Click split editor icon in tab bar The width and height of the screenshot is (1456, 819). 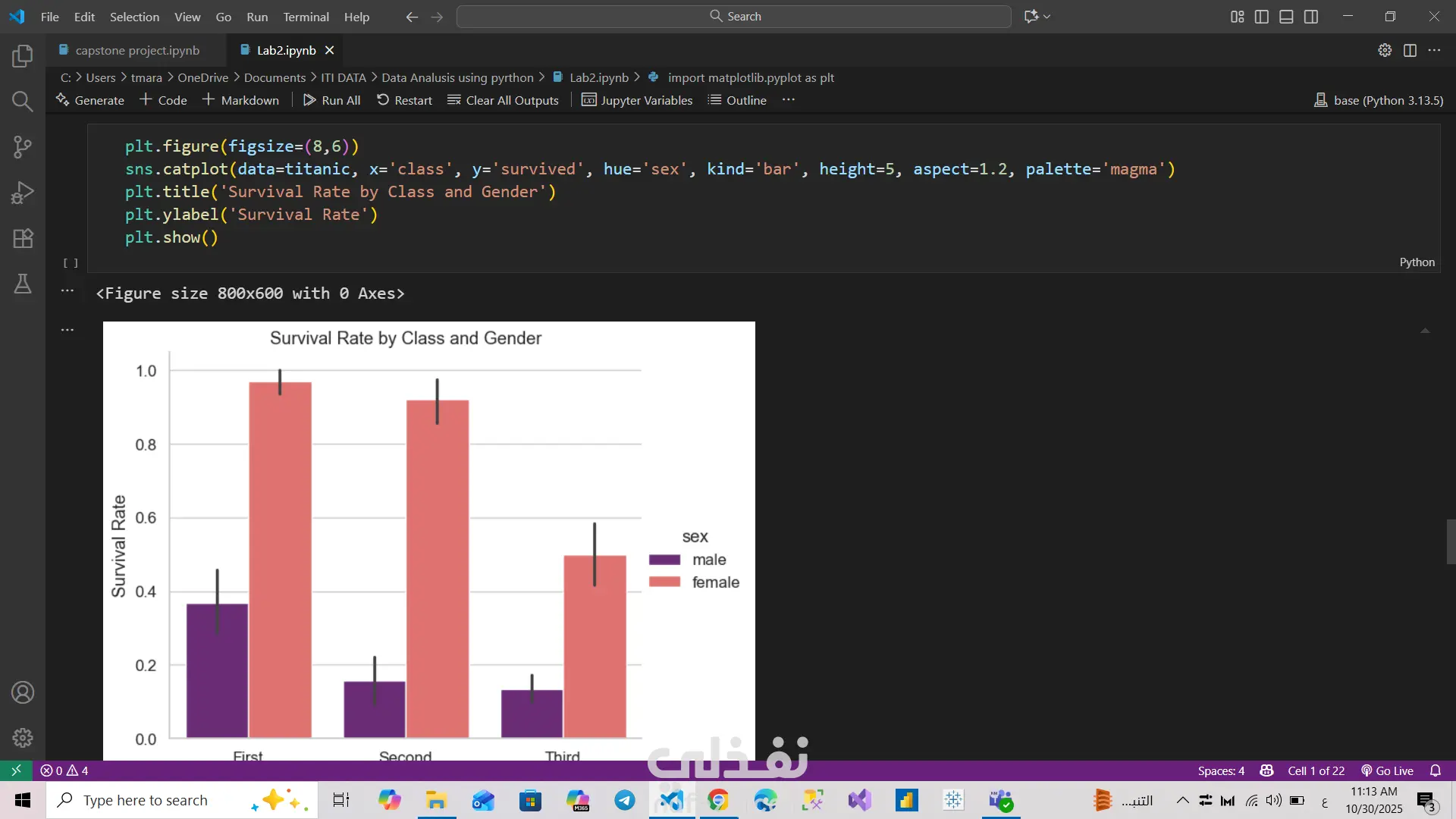(1410, 50)
